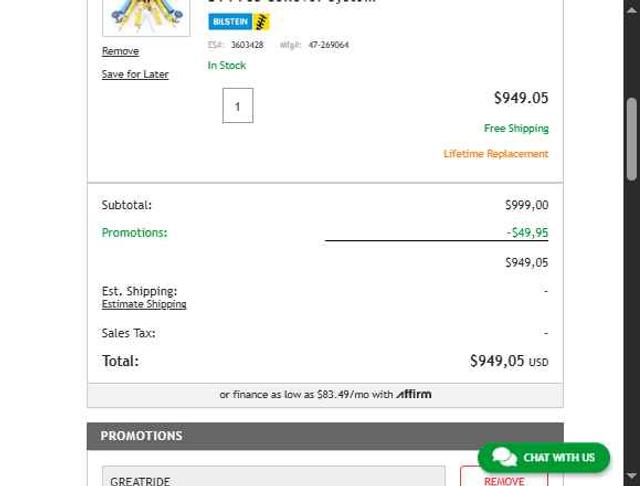Click the scrollbar down arrow
640x486 pixels.
point(631,477)
